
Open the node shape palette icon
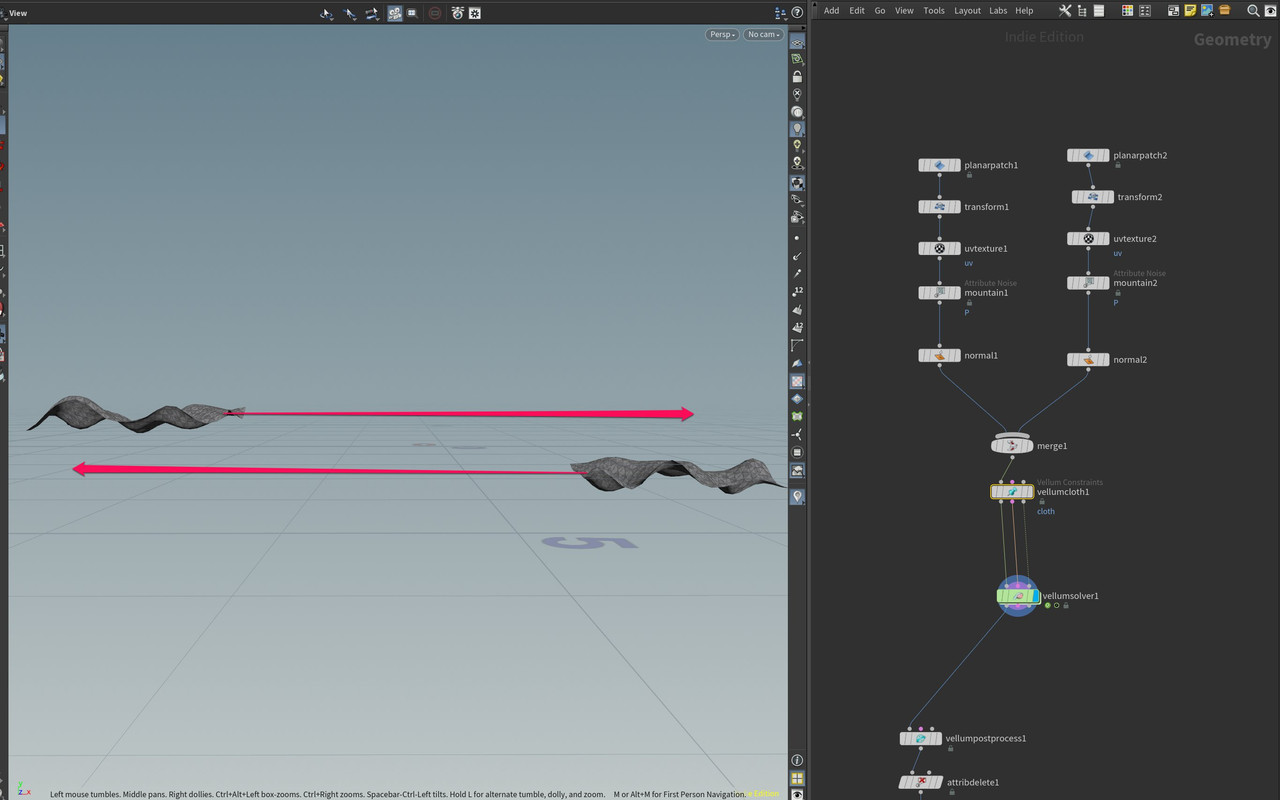point(1144,10)
